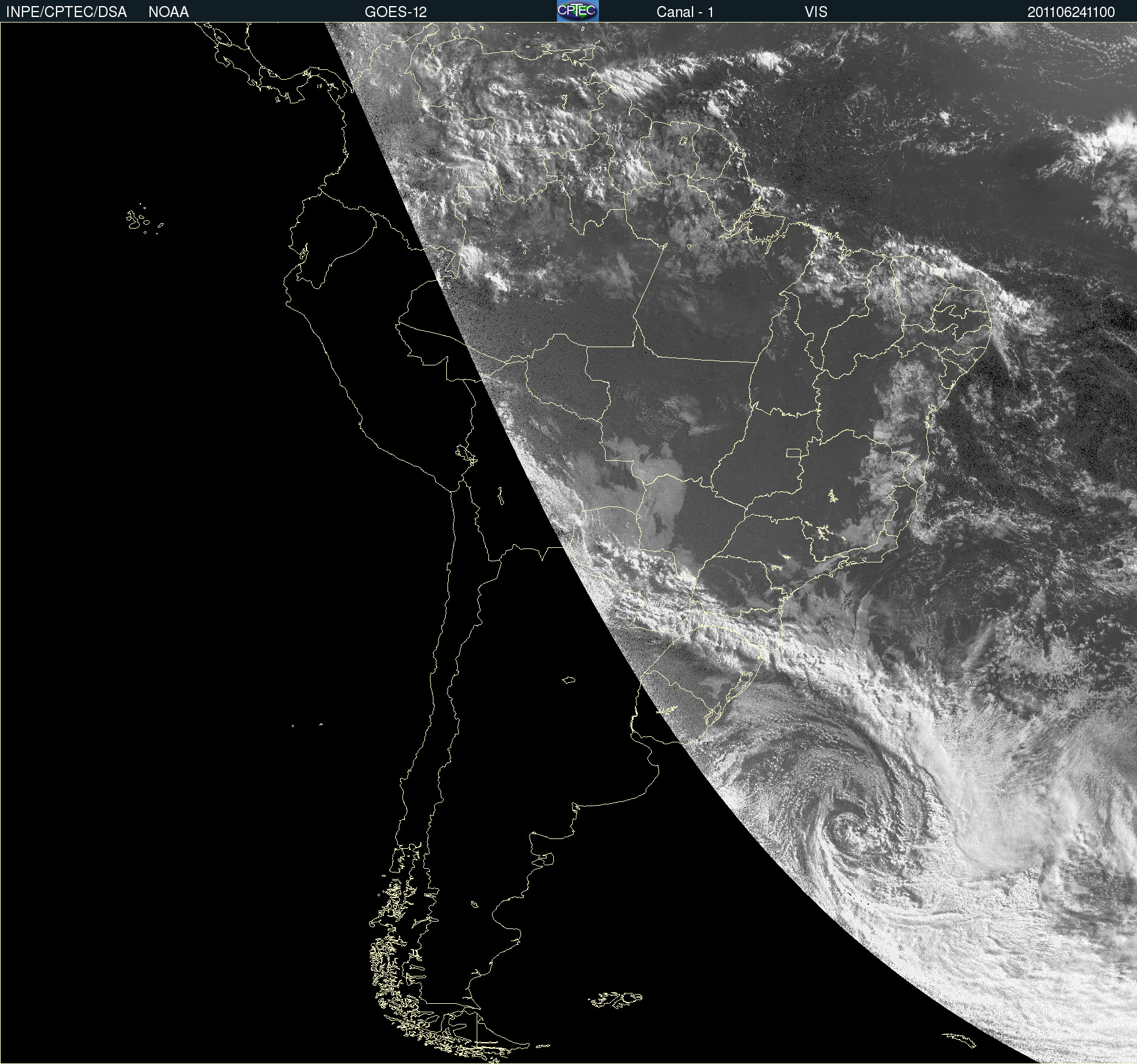Click the timestamp 201106241100
The width and height of the screenshot is (1137, 1064).
pos(1071,12)
